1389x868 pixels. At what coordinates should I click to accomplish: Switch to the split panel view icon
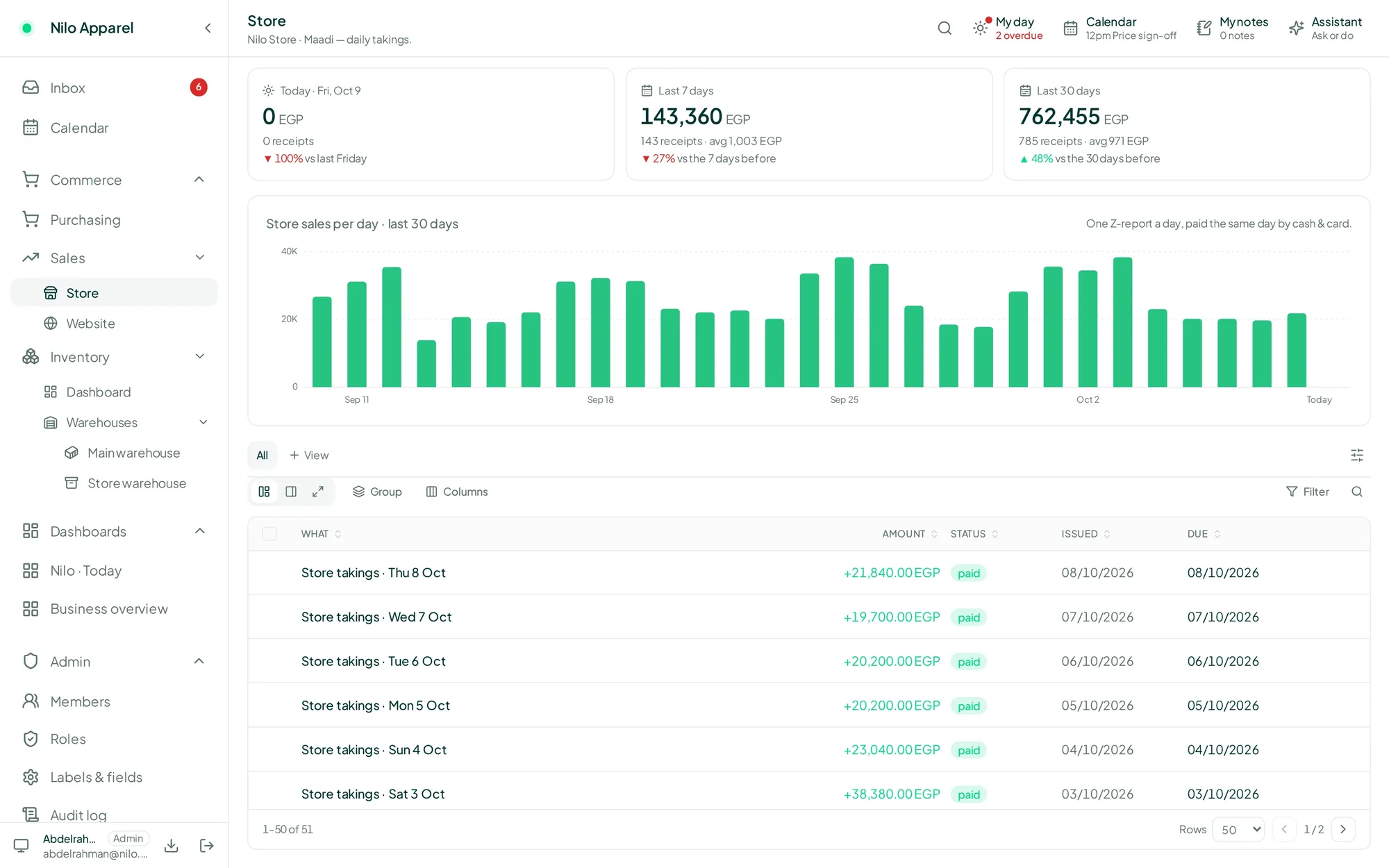pos(291,492)
